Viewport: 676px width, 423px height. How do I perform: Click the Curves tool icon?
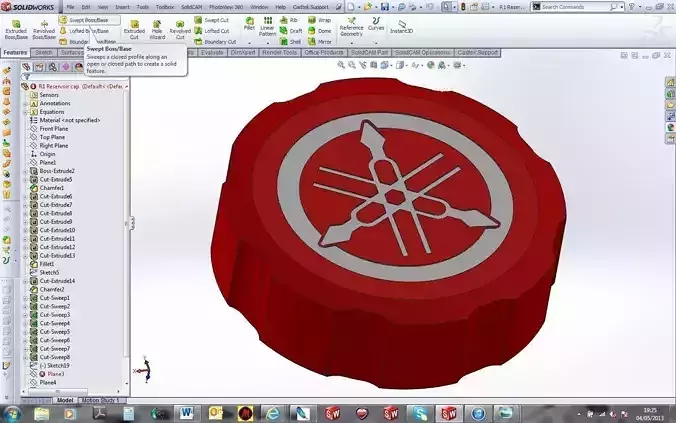point(376,23)
